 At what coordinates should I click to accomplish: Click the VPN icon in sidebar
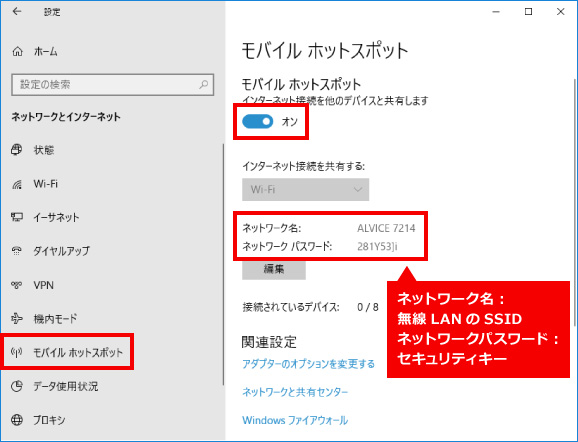click(17, 285)
